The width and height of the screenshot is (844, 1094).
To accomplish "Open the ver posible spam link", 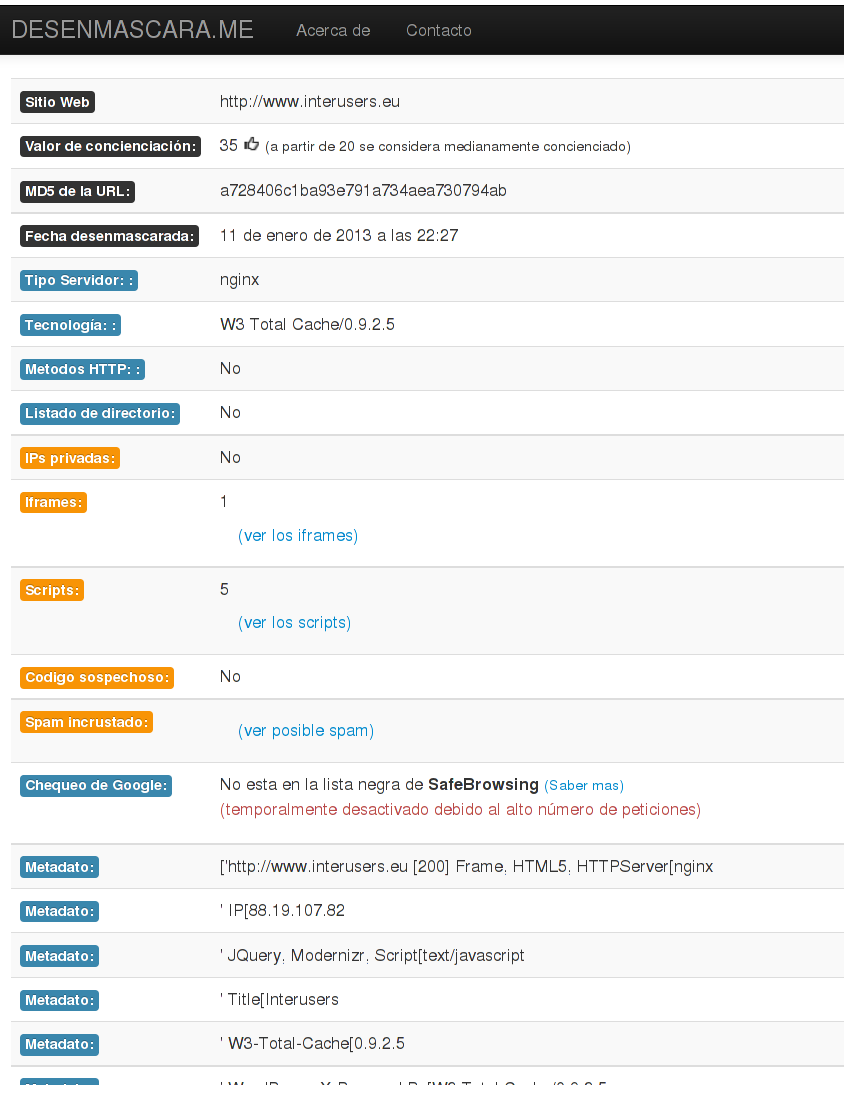I will point(306,731).
